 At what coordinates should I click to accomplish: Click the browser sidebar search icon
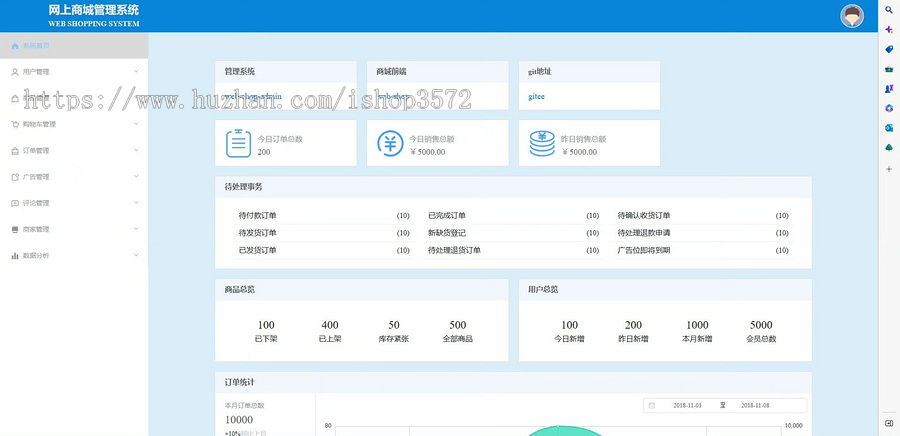(889, 10)
